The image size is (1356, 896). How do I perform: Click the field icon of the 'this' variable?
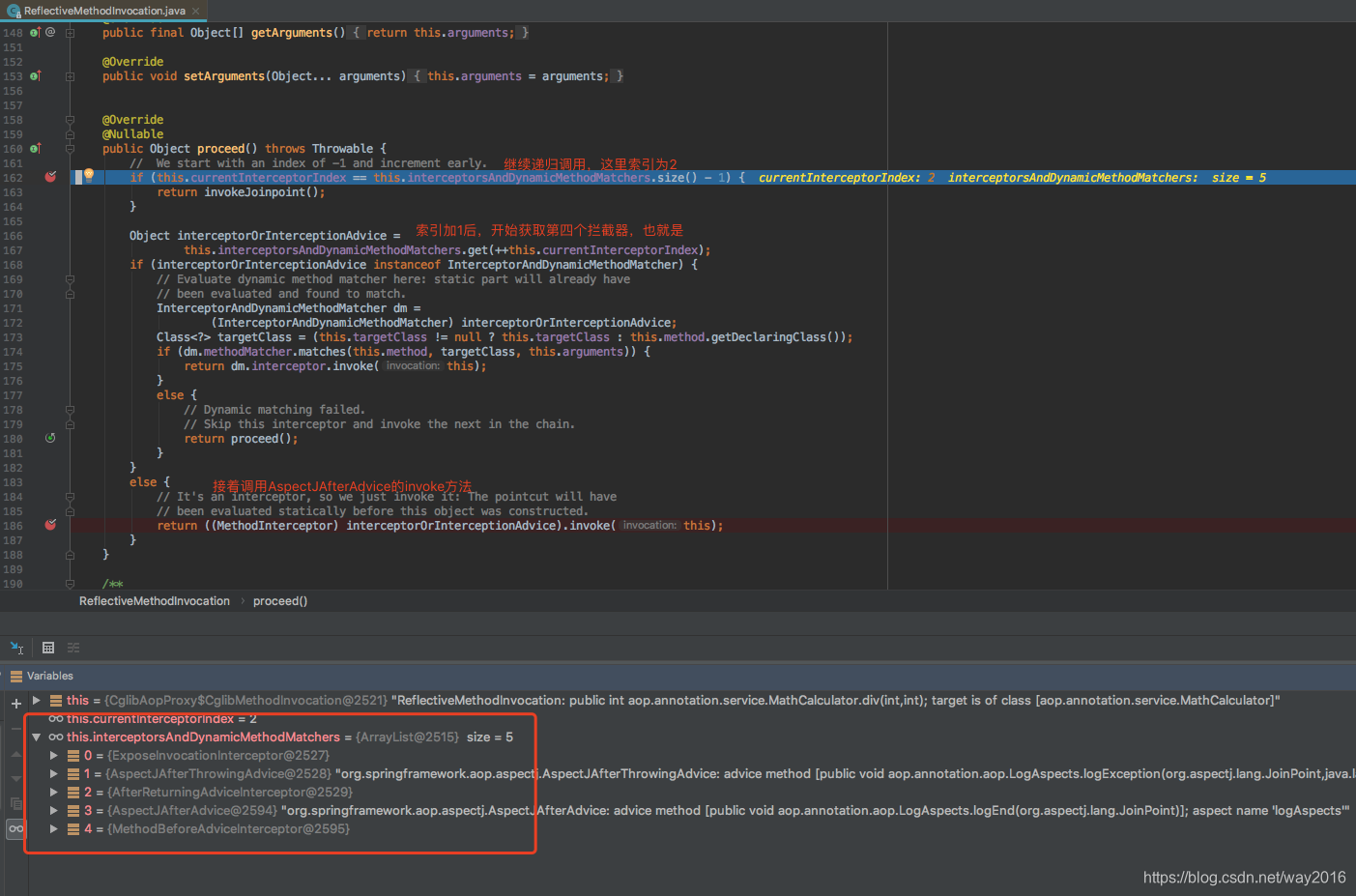click(56, 700)
